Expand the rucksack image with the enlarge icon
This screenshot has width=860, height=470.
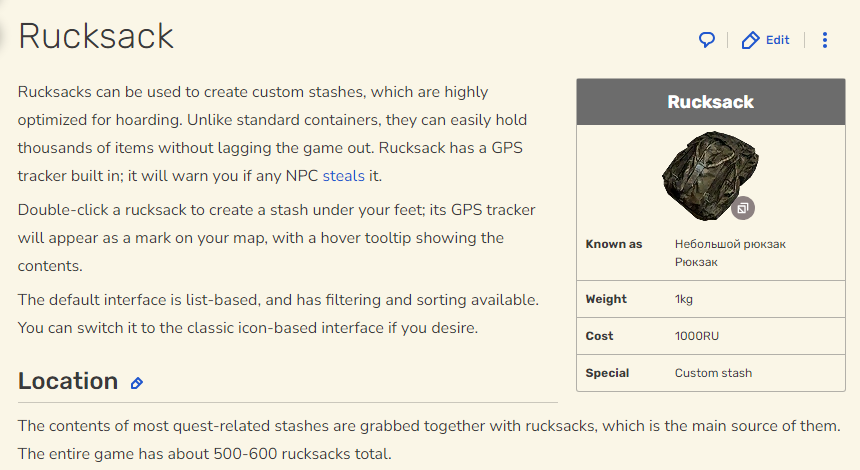point(742,209)
